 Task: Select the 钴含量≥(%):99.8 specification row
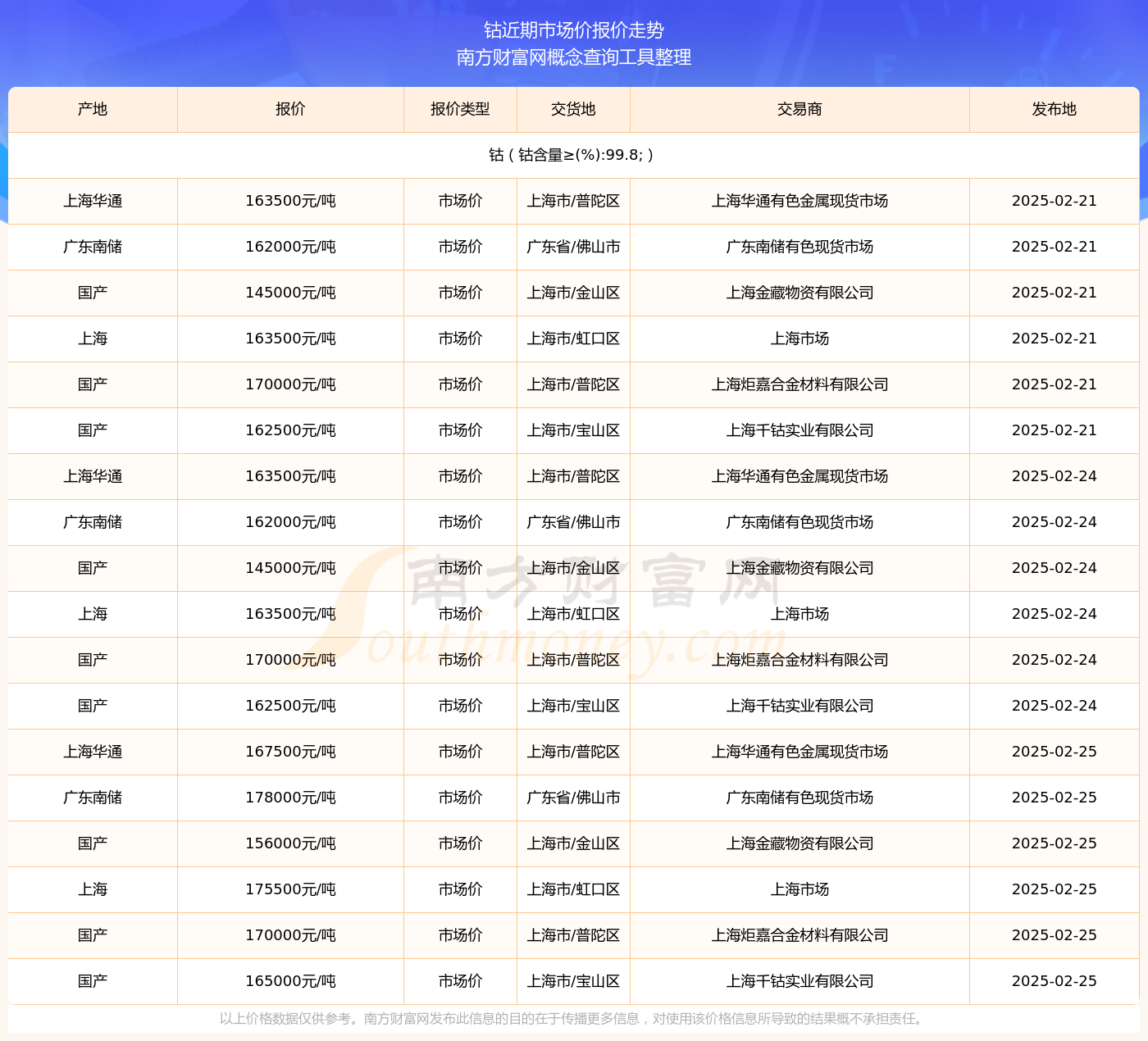coord(574,155)
